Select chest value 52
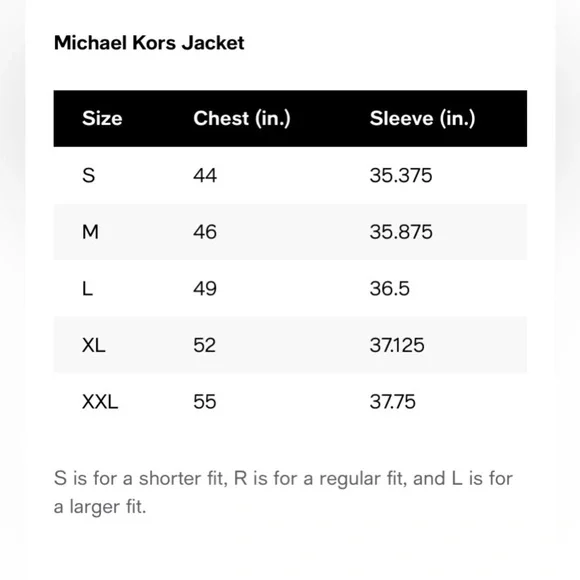The height and width of the screenshot is (580, 580). [x=205, y=345]
